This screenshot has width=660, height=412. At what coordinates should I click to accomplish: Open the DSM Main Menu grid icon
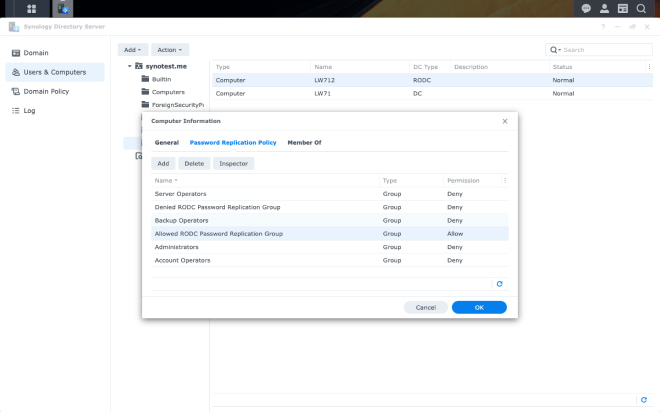coord(31,8)
